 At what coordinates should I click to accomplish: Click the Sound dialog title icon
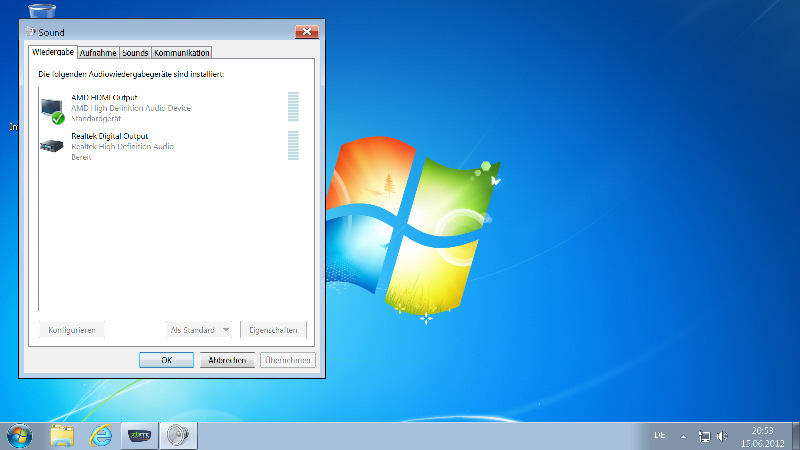tap(30, 32)
